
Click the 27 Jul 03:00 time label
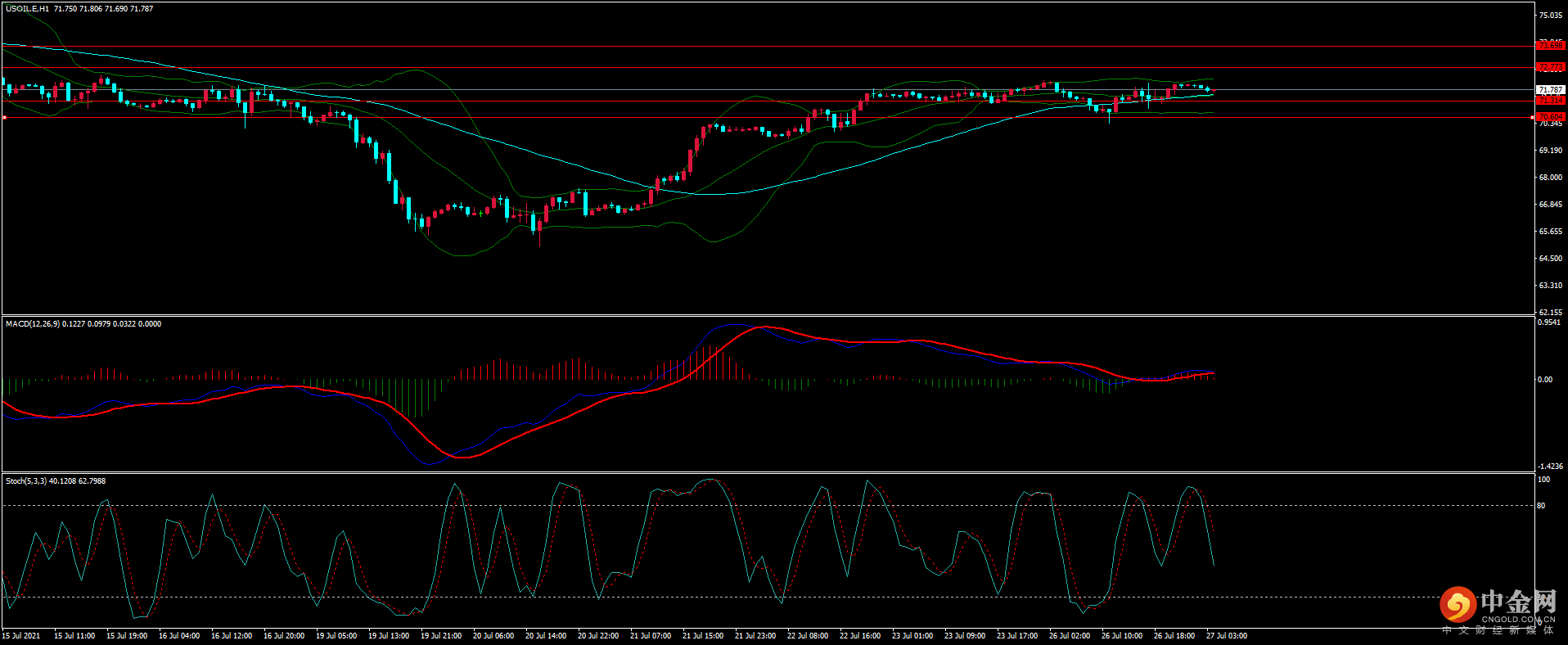tap(1227, 636)
